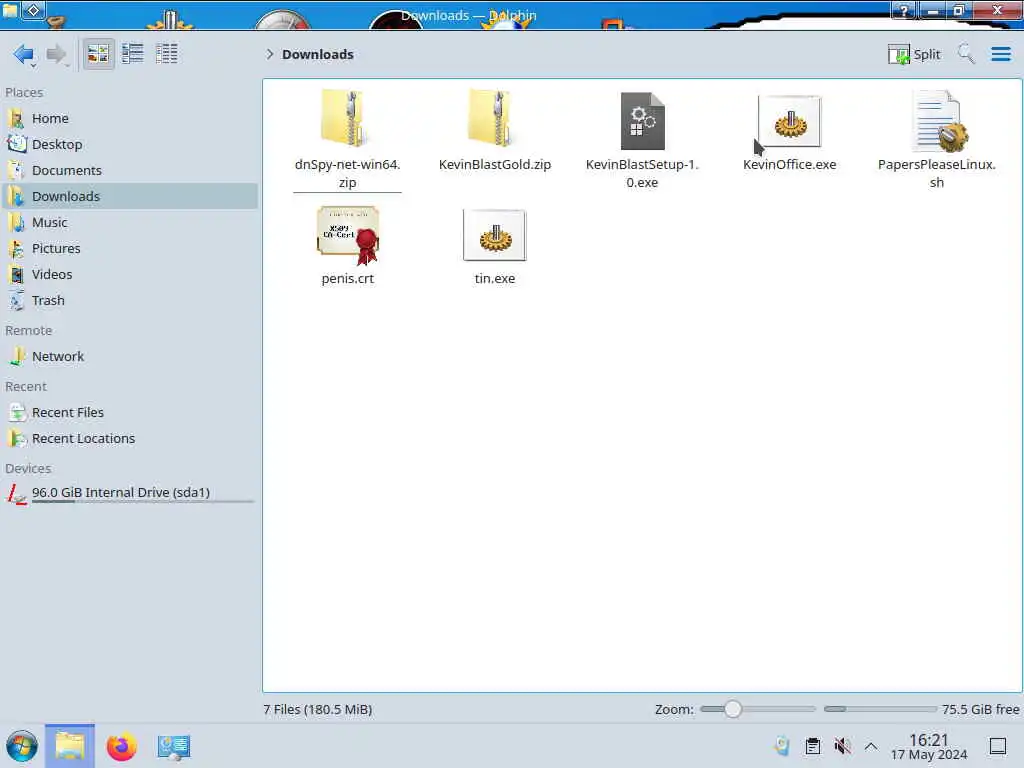Image resolution: width=1024 pixels, height=768 pixels.
Task: Click the muted volume tray icon
Action: [x=842, y=746]
